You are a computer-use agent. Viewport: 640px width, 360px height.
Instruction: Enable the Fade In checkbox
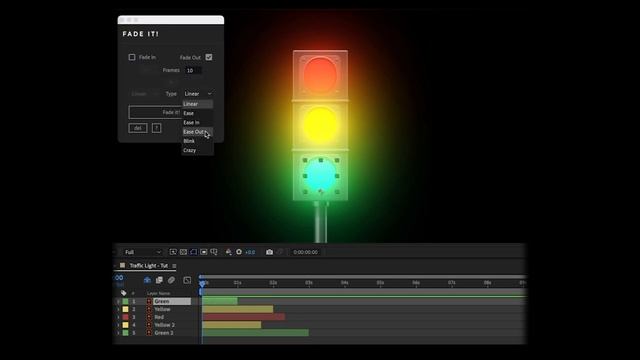(x=132, y=57)
